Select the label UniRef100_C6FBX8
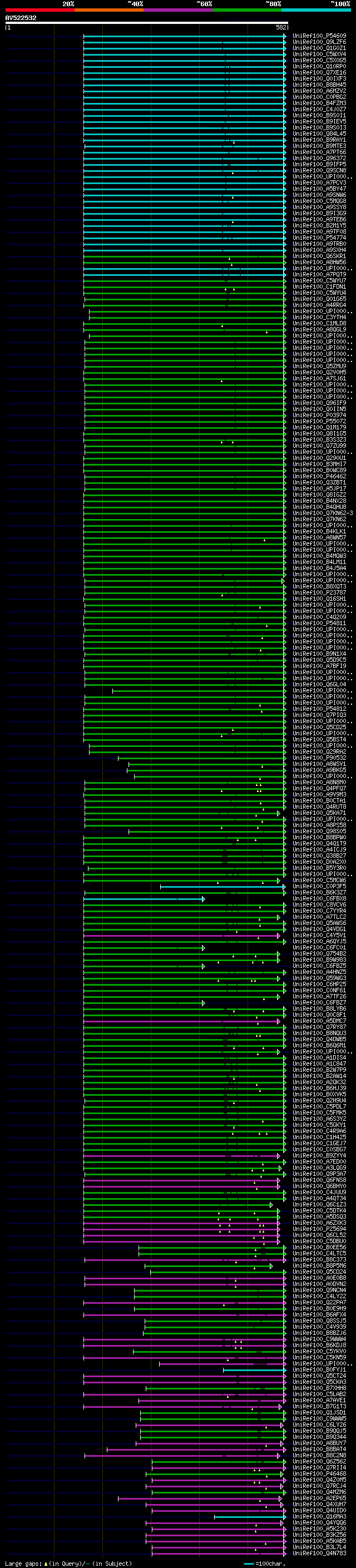Image resolution: width=356 pixels, height=1568 pixels. pyautogui.click(x=319, y=898)
